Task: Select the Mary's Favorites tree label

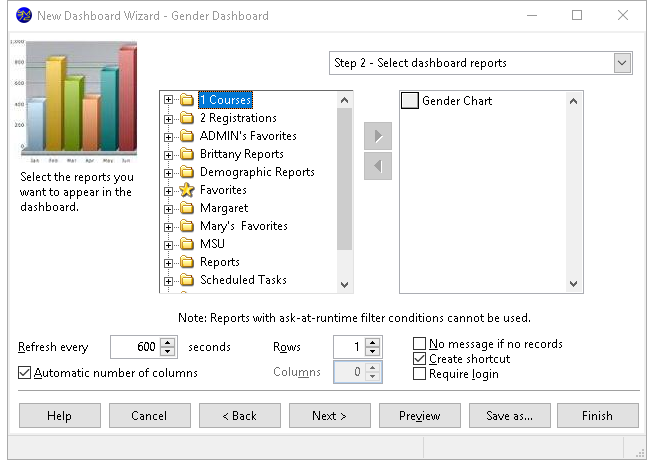Action: tap(244, 226)
